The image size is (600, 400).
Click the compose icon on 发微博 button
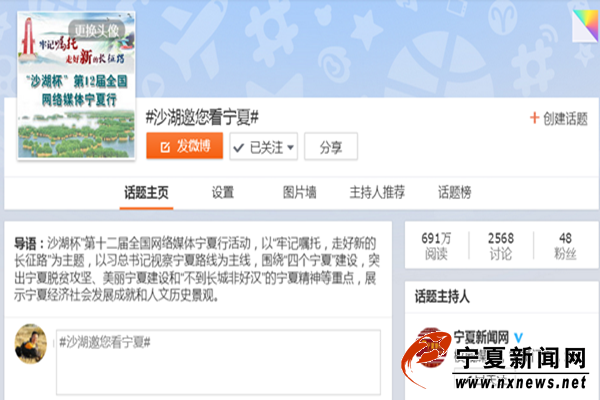(x=165, y=147)
